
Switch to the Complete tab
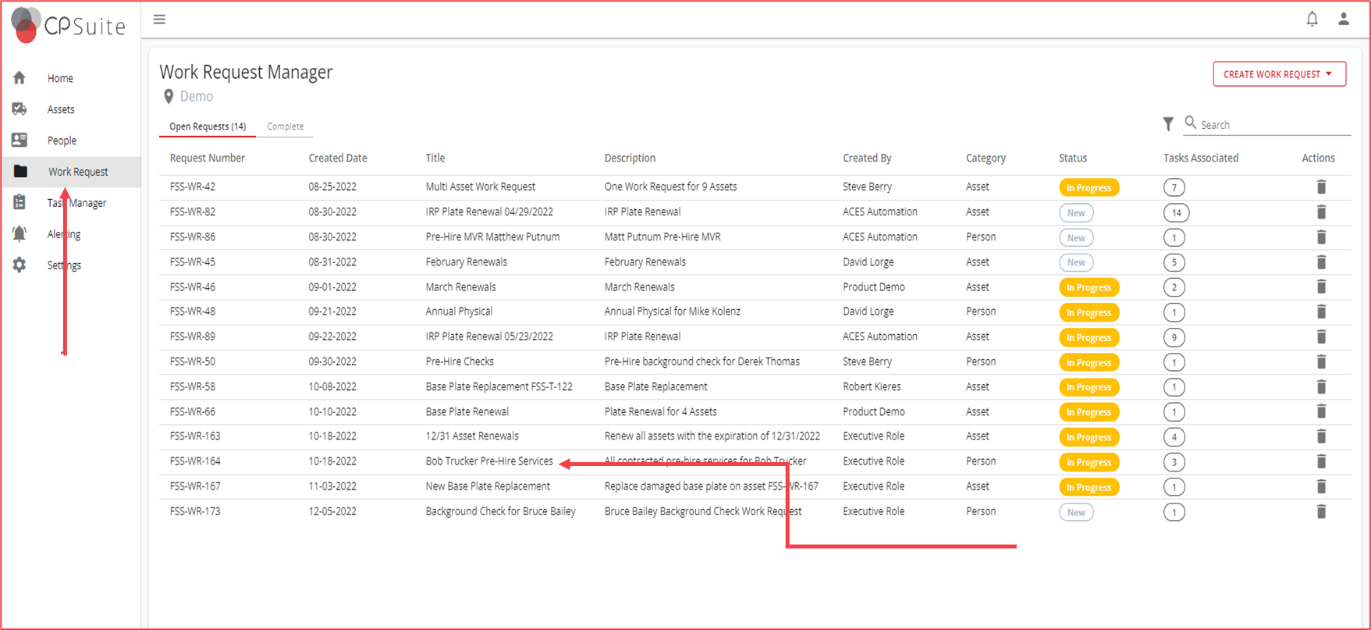point(285,126)
